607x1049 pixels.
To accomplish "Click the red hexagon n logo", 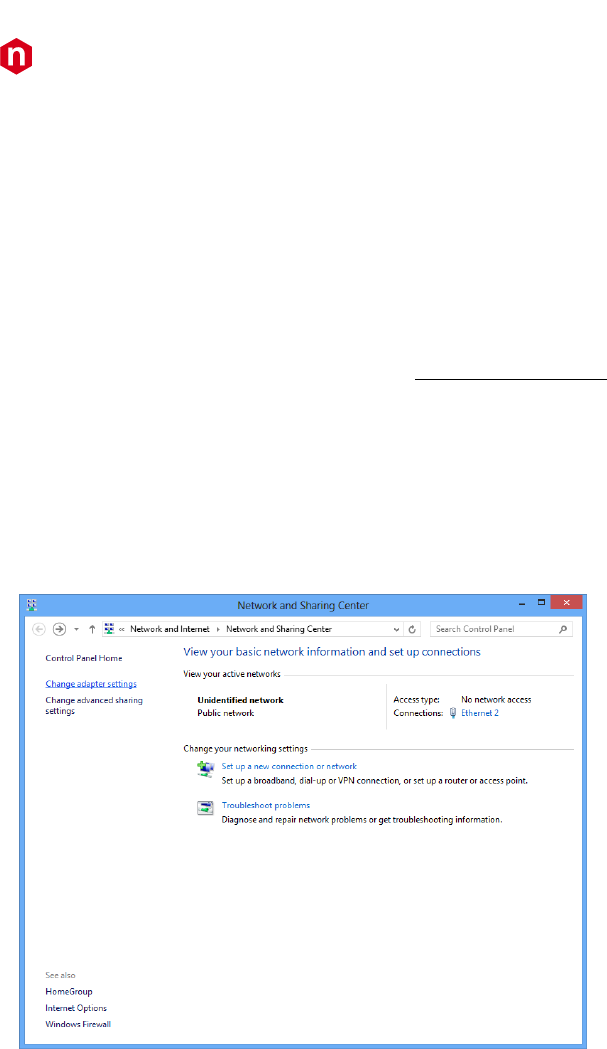I will click(x=16, y=56).
